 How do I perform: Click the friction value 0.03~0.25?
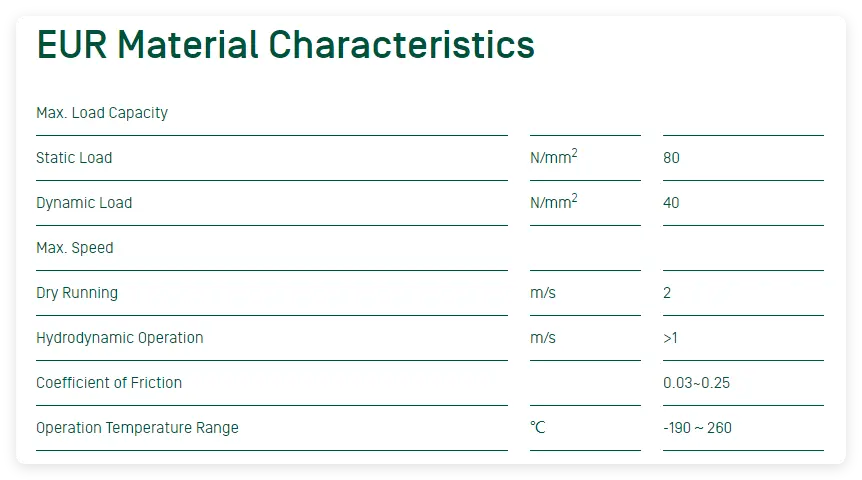point(697,383)
